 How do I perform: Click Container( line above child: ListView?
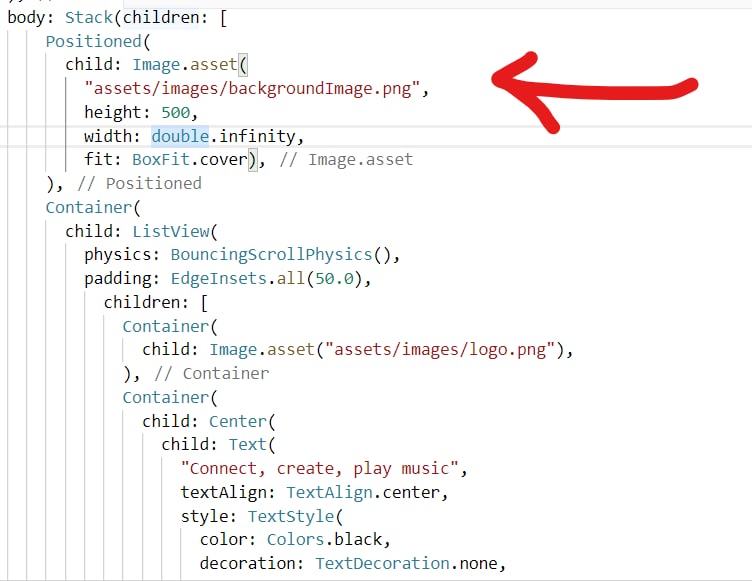point(93,208)
